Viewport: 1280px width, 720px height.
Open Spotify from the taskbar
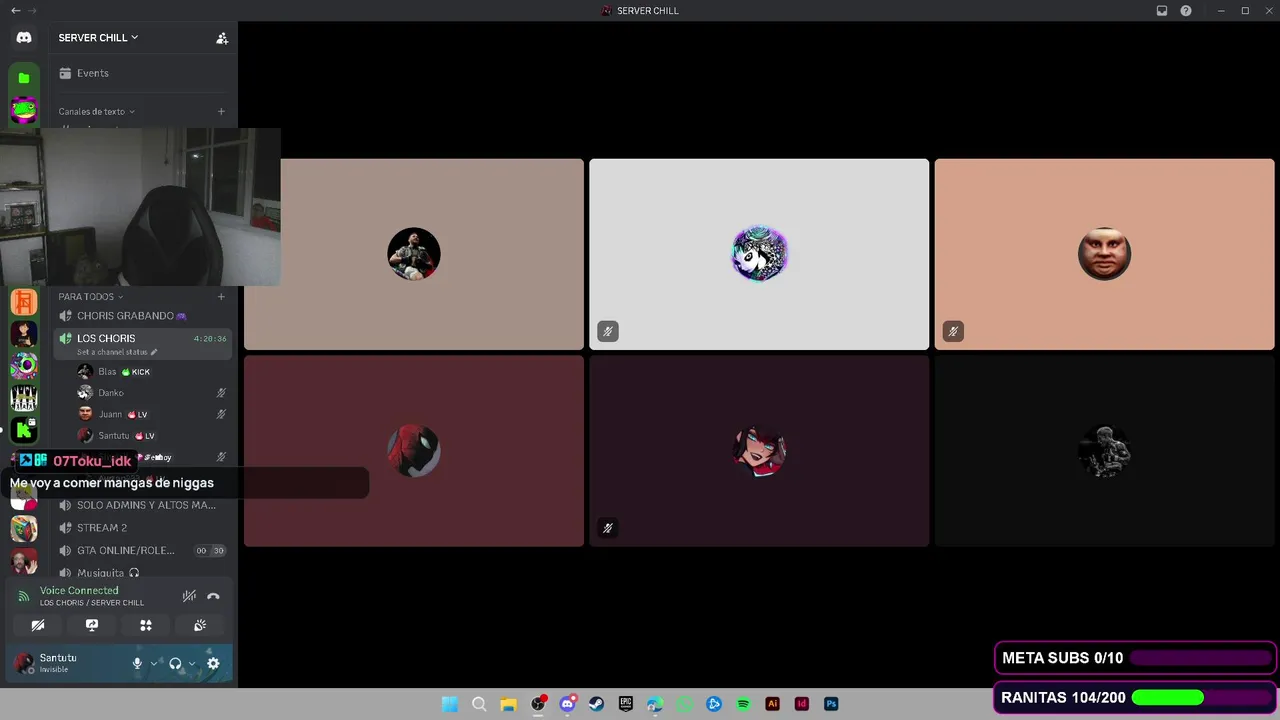click(743, 704)
